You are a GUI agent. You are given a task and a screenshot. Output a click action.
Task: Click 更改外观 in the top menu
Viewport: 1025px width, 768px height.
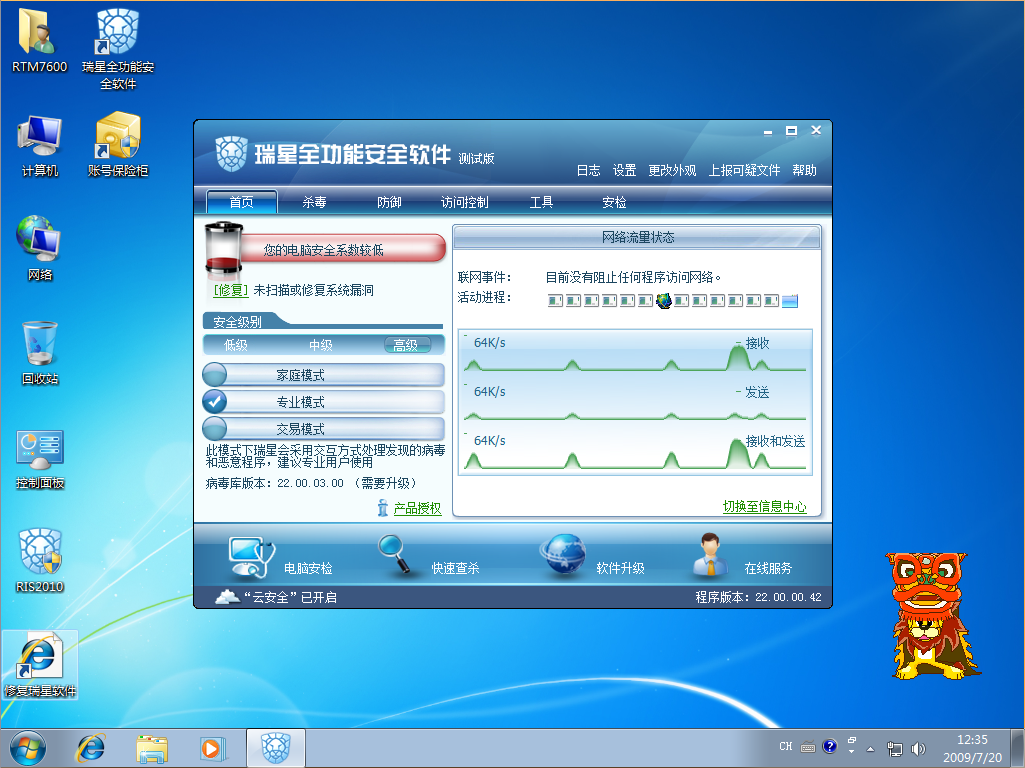pyautogui.click(x=672, y=171)
